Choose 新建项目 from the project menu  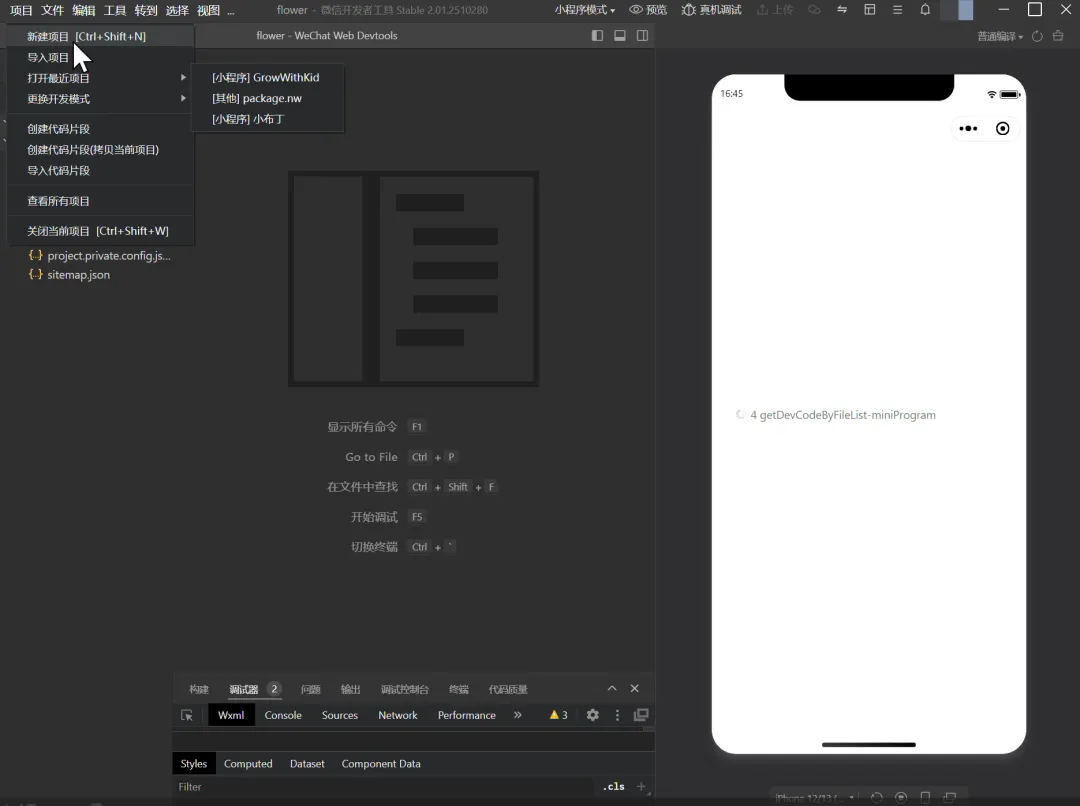(x=101, y=37)
